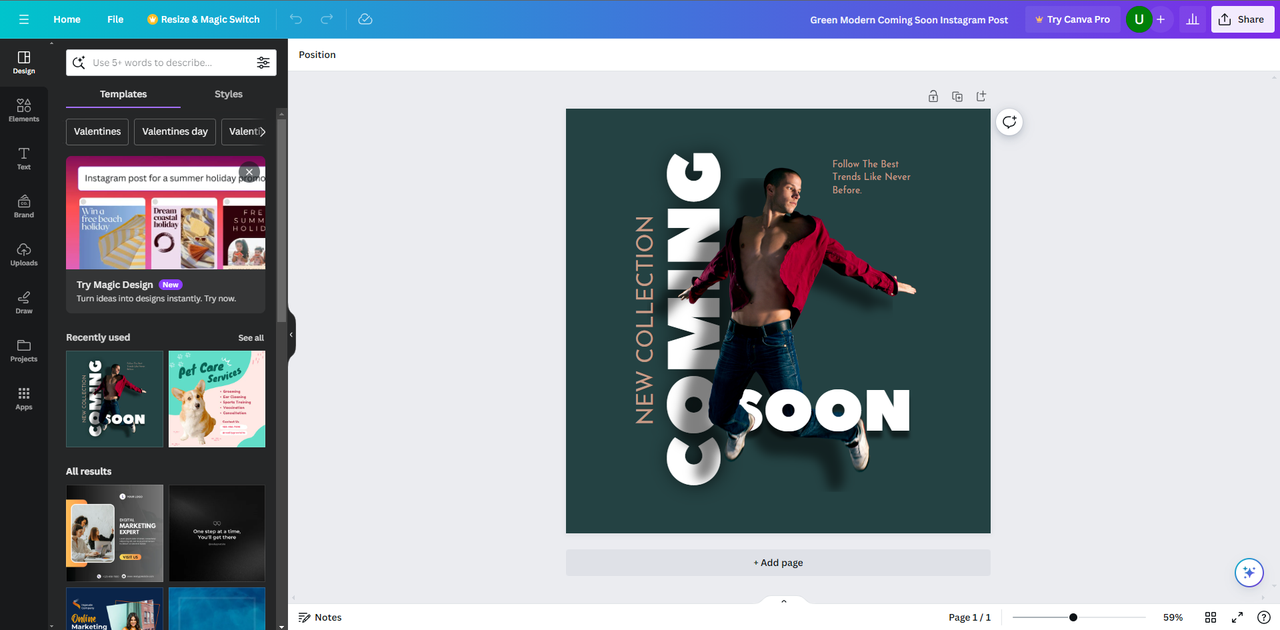
Task: Click See all recently used
Action: 251,338
